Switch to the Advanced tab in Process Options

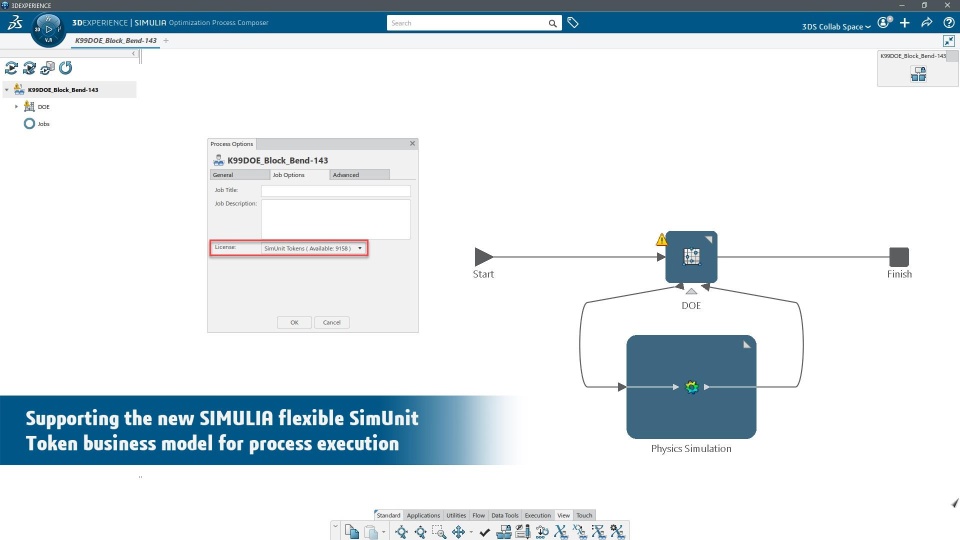click(359, 175)
